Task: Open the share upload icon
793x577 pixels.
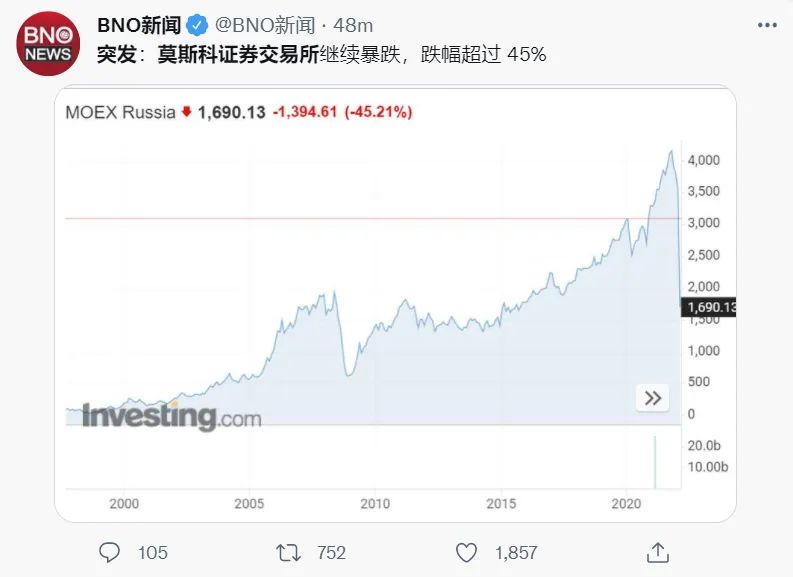Action: point(657,552)
